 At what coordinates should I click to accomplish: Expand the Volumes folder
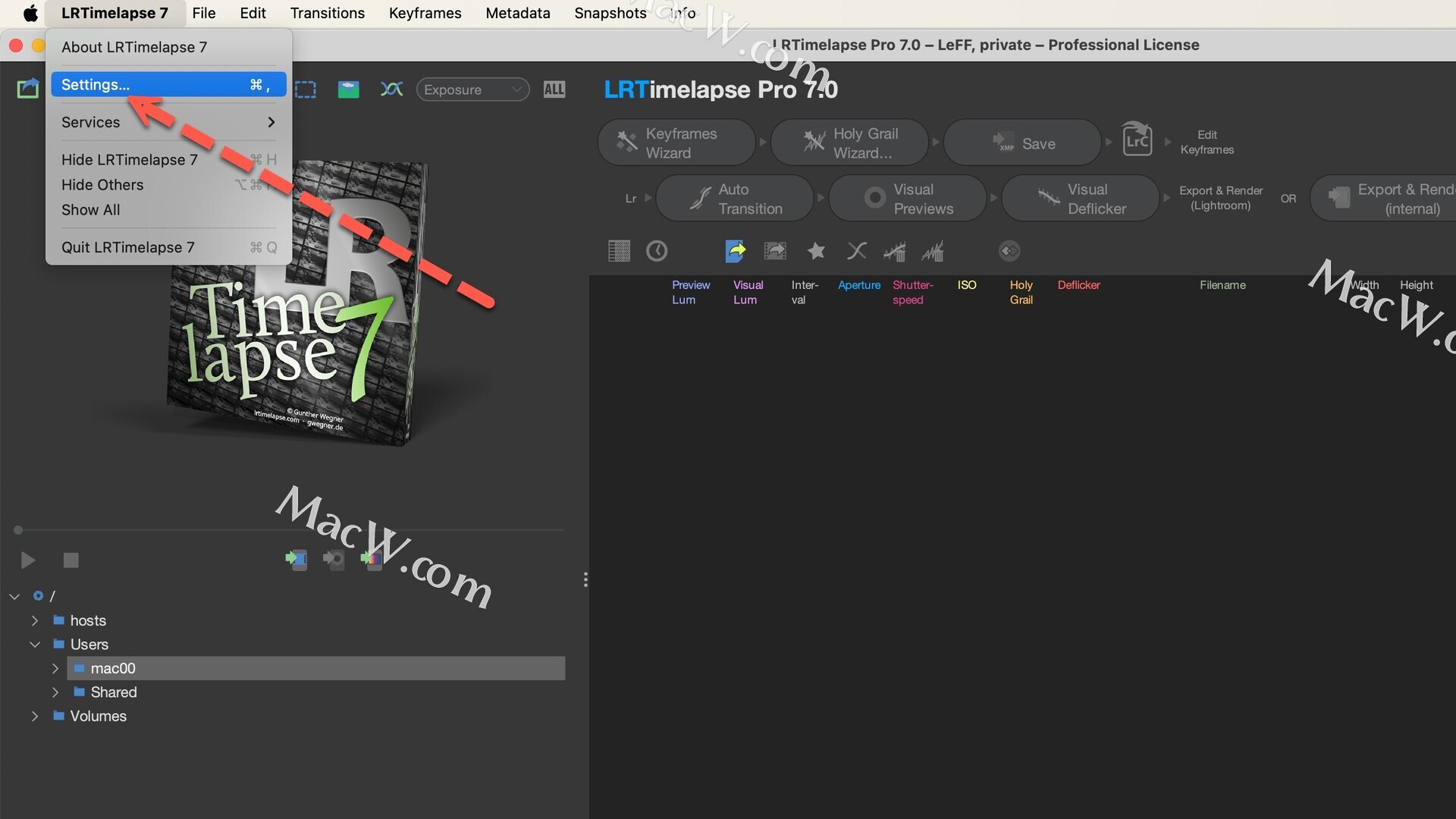(34, 716)
